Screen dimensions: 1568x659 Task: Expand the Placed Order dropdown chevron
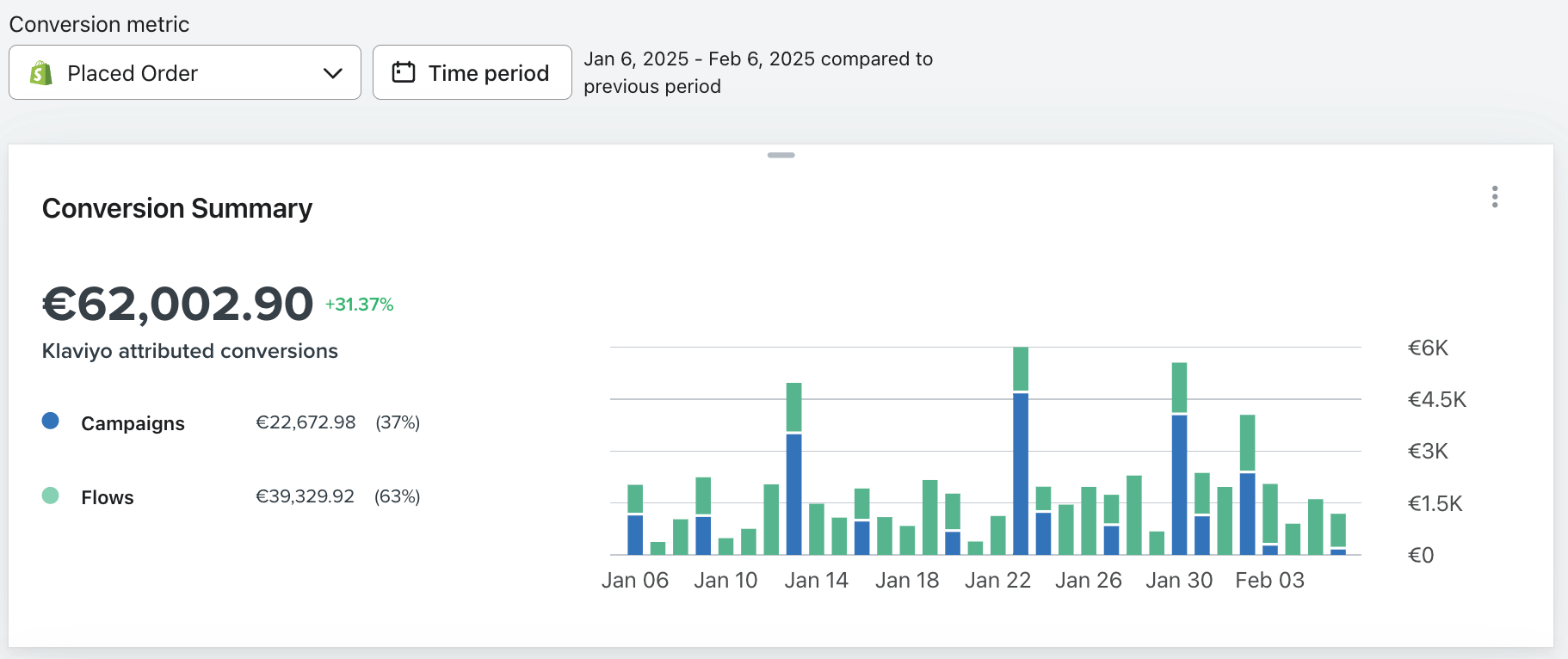click(333, 73)
